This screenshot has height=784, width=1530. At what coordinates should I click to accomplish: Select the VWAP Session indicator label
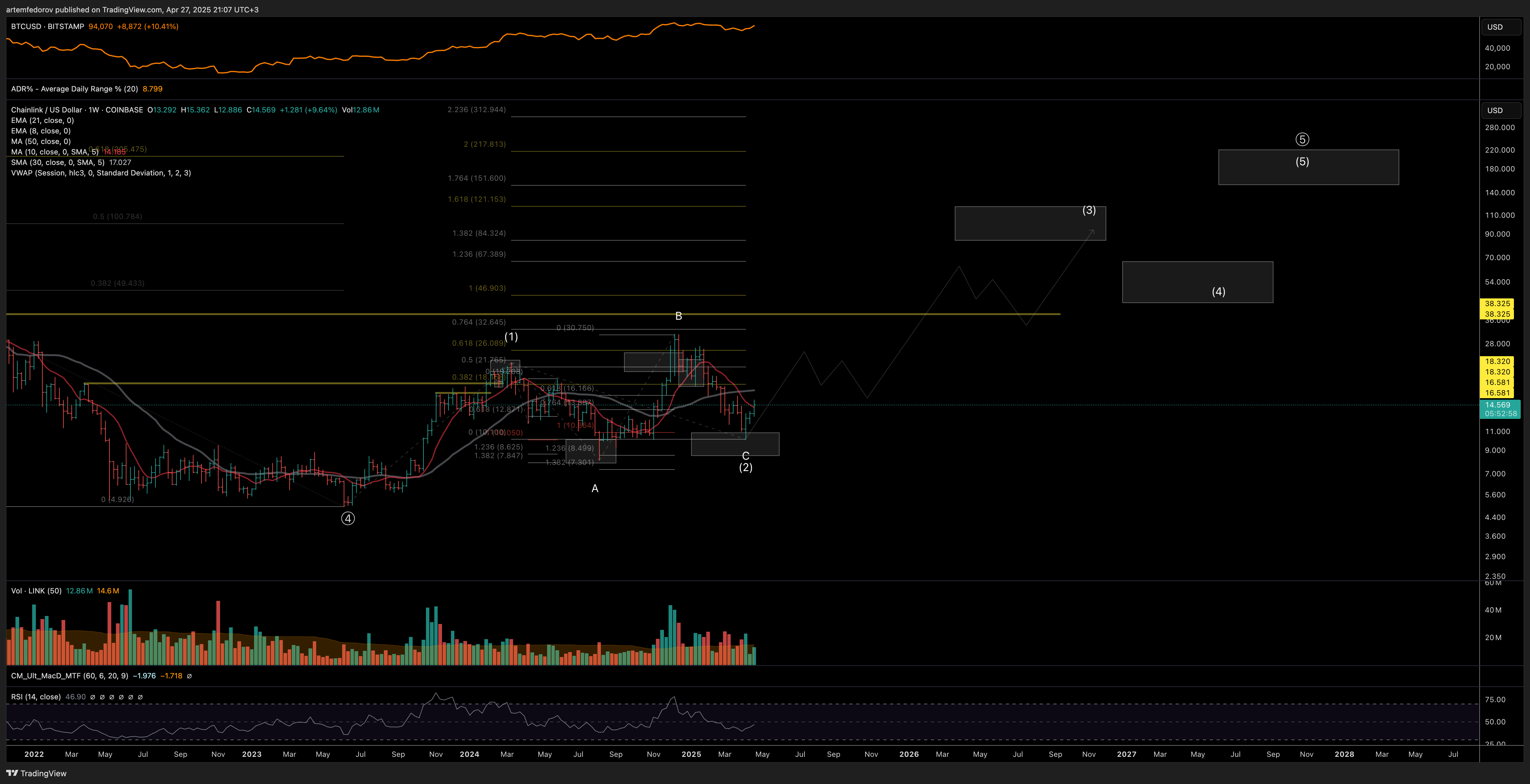(x=101, y=173)
